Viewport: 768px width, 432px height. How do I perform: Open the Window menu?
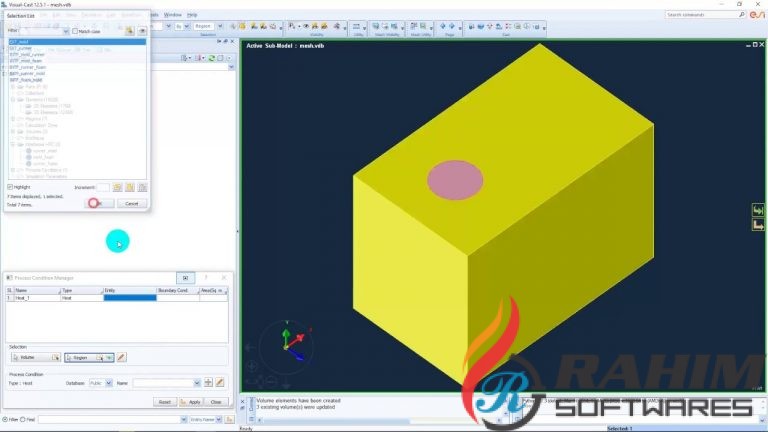pos(172,15)
